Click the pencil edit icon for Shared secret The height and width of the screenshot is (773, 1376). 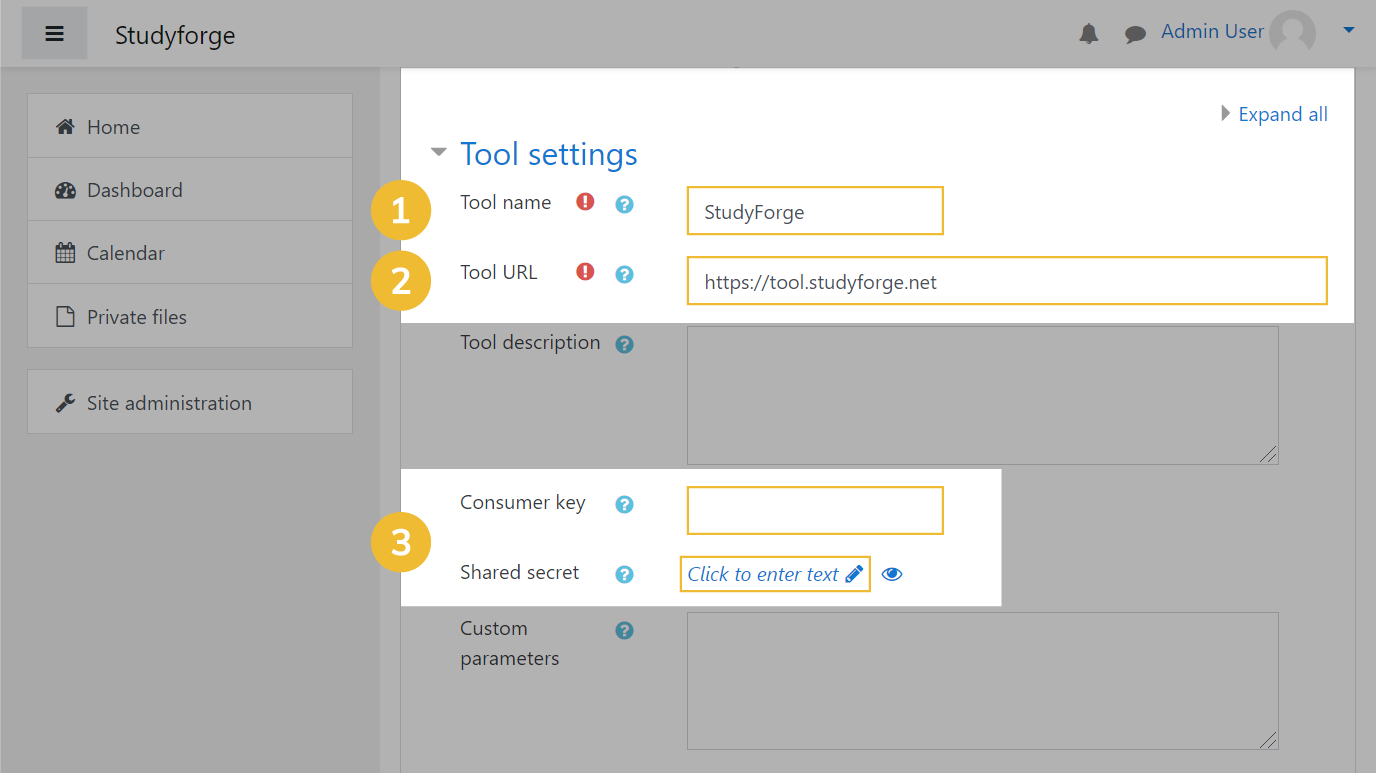pyautogui.click(x=854, y=574)
